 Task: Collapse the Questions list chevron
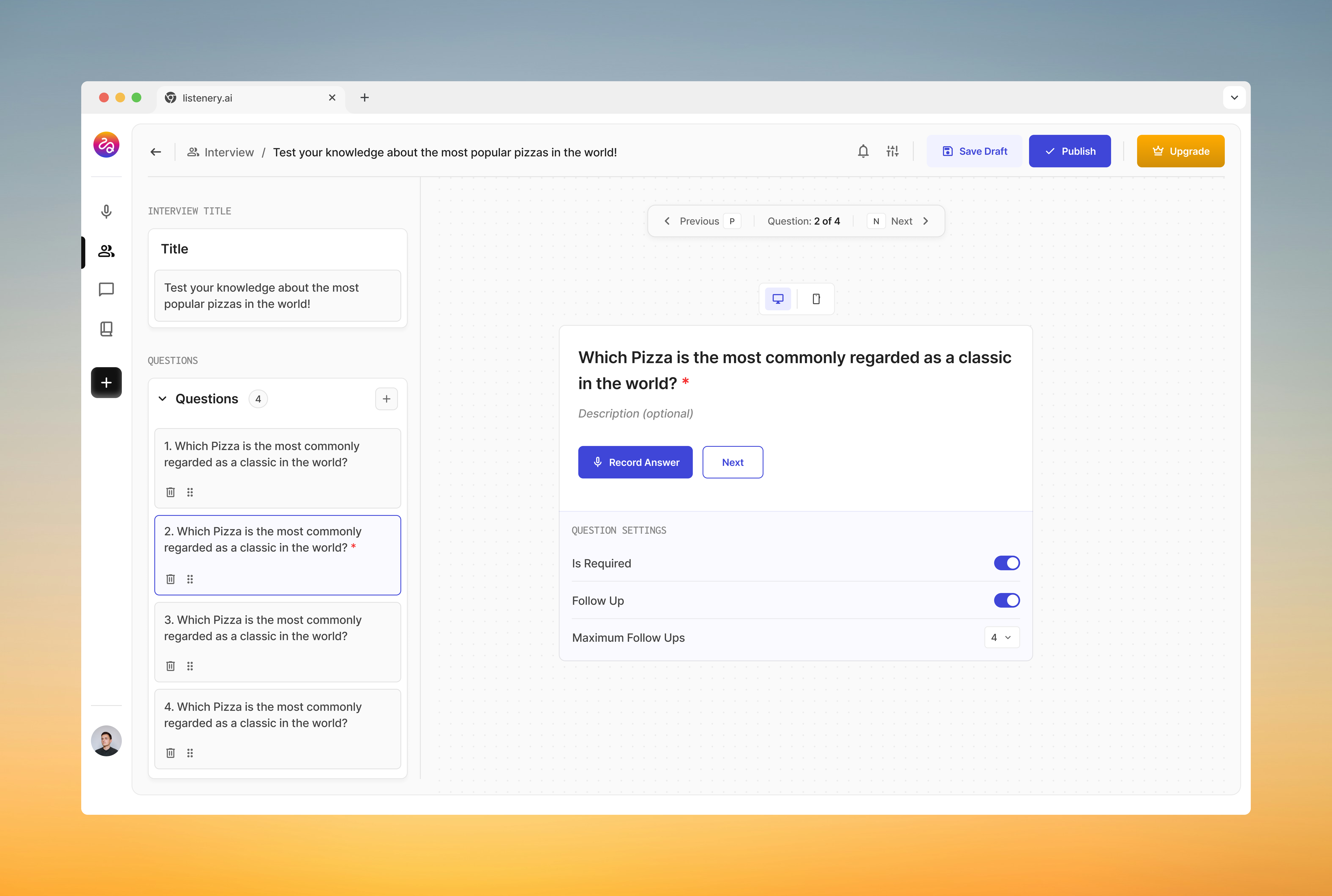coord(163,399)
